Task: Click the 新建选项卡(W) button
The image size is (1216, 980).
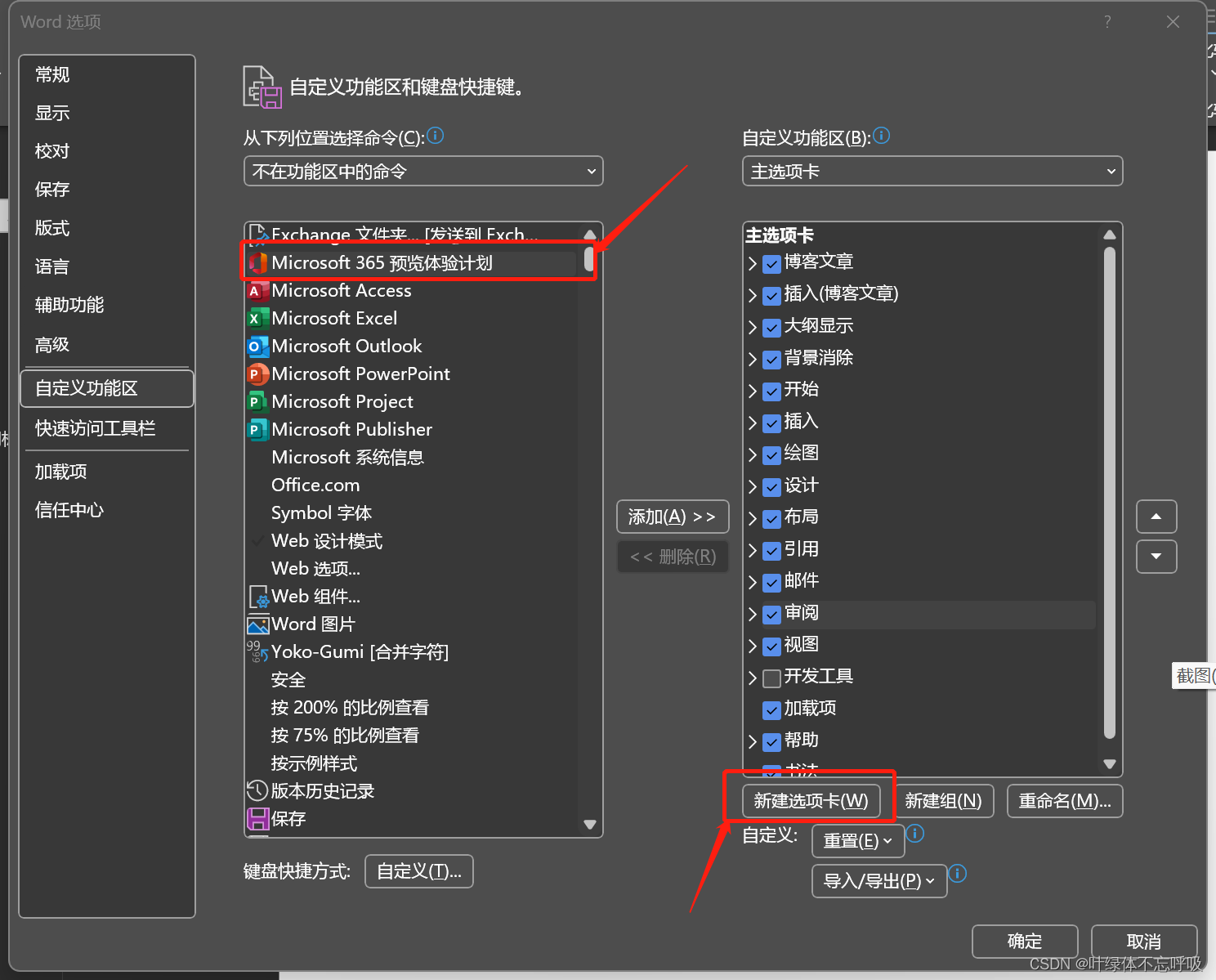Action: pos(811,801)
